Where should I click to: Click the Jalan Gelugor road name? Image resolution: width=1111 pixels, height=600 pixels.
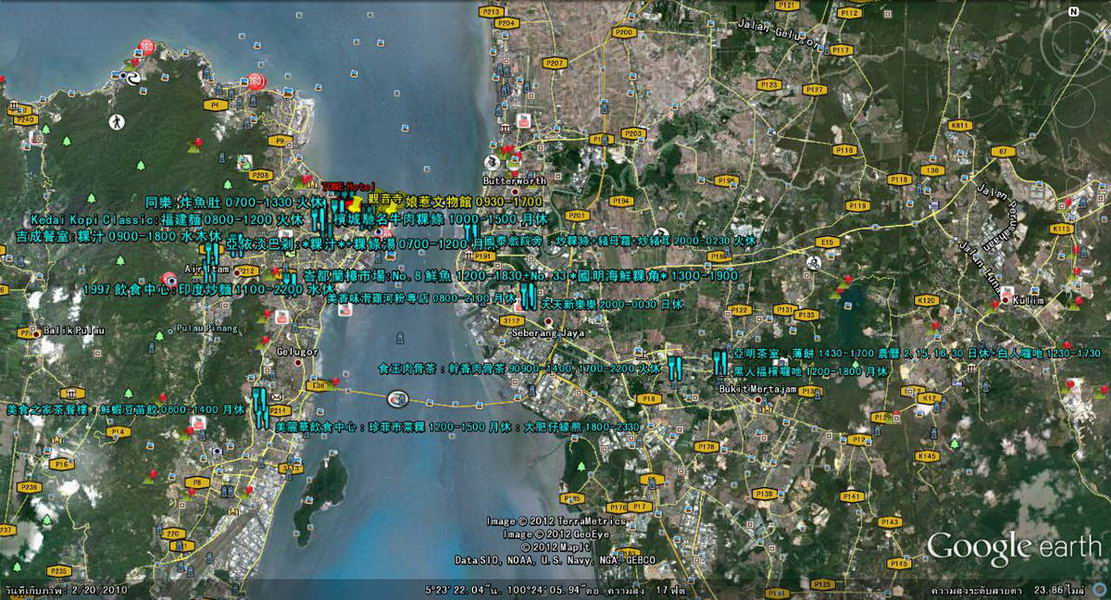tap(779, 33)
